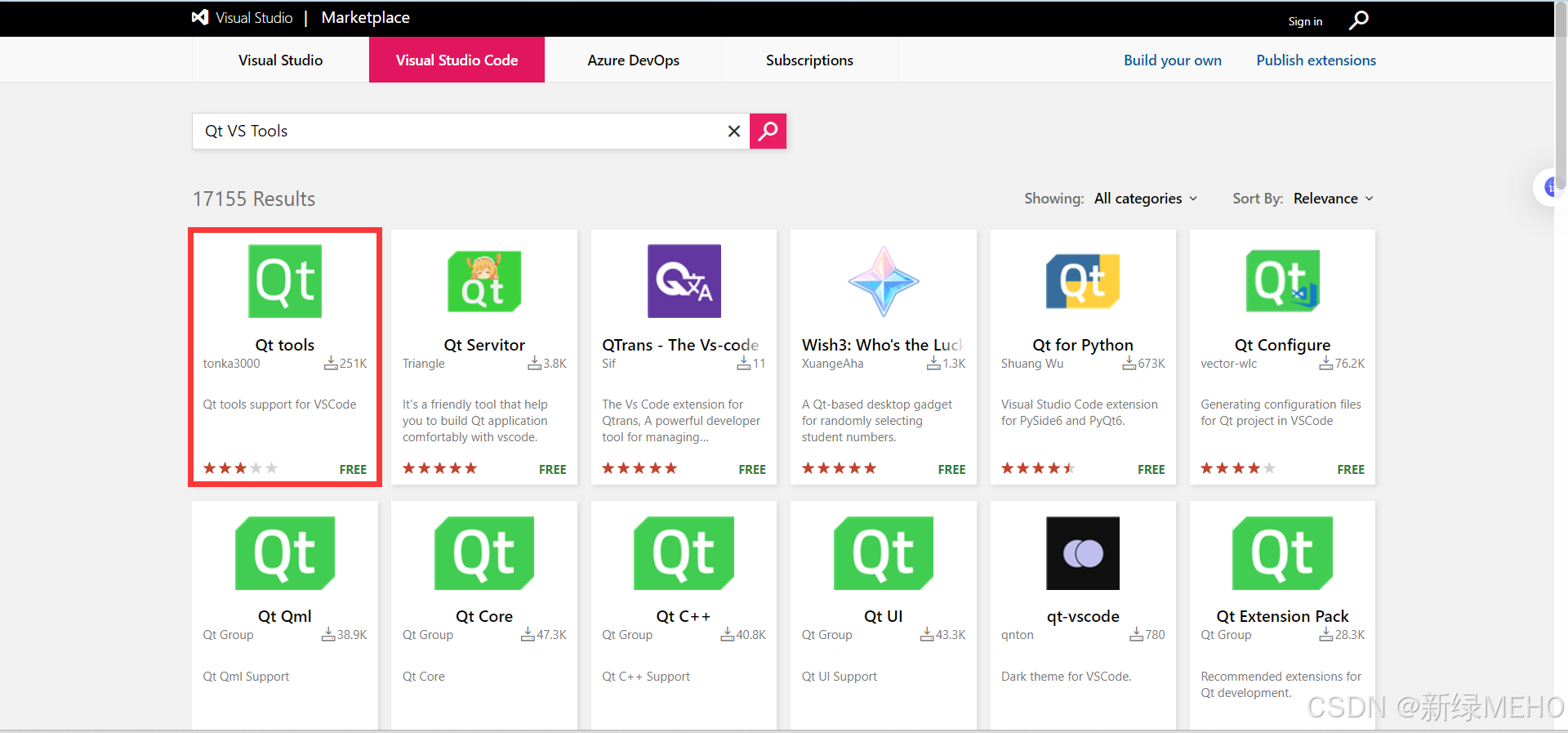The width and height of the screenshot is (1568, 733).
Task: Open the Qt for Python title
Action: click(x=1083, y=345)
